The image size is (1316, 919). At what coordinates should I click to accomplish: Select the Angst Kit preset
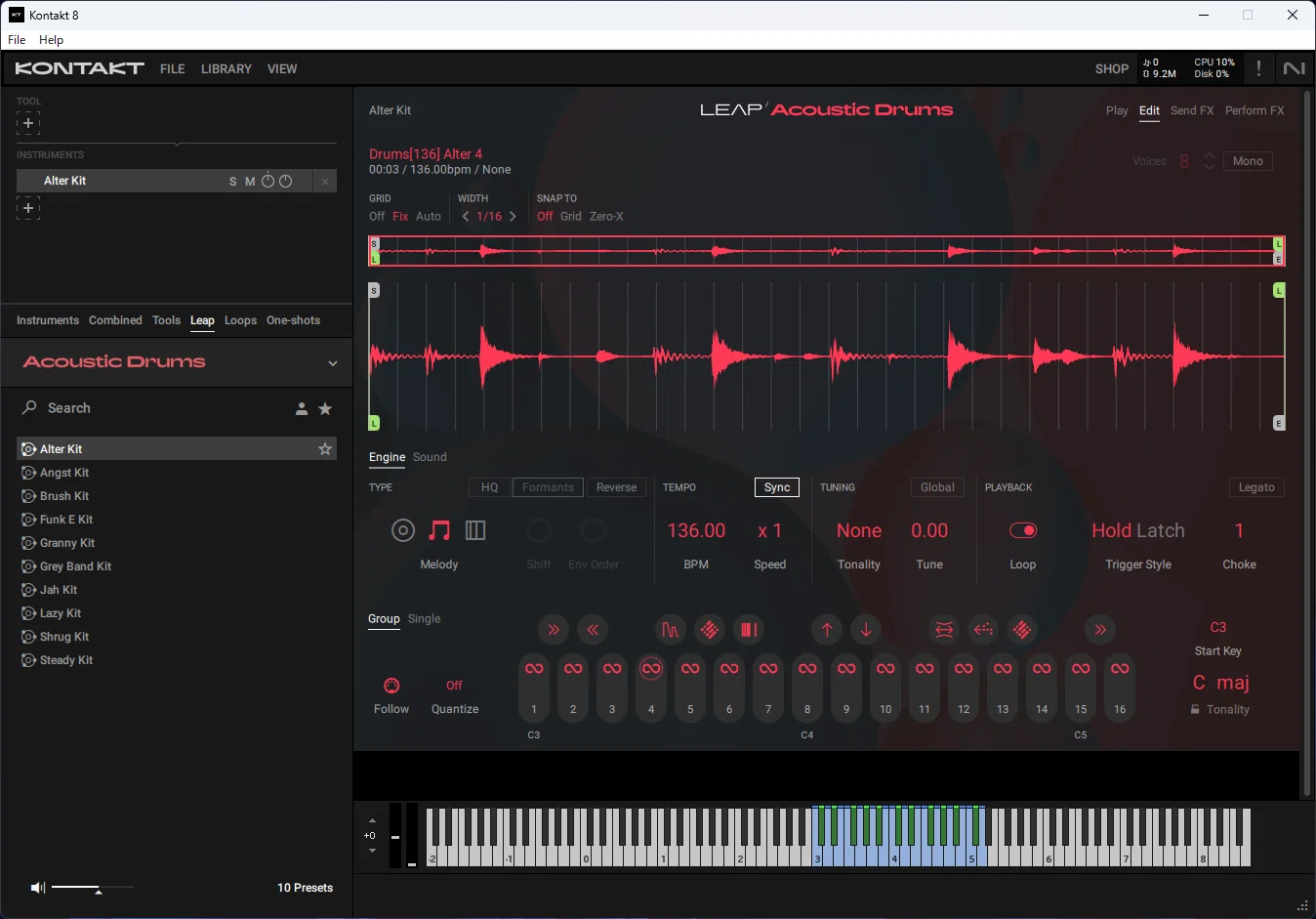177,473
